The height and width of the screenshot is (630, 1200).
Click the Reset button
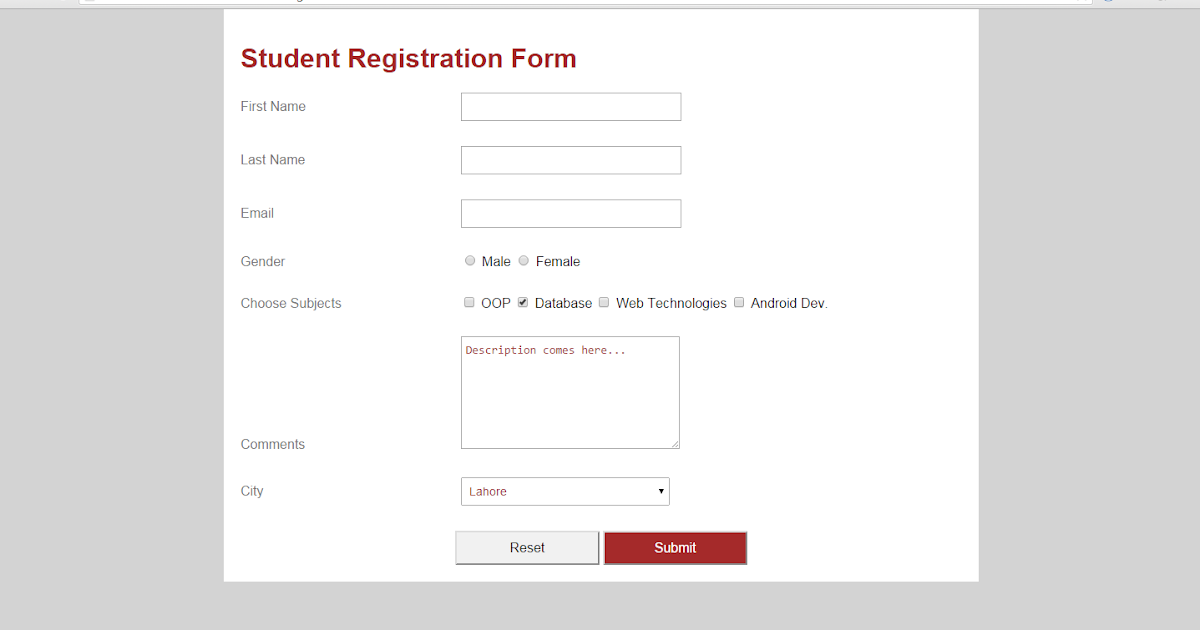527,547
